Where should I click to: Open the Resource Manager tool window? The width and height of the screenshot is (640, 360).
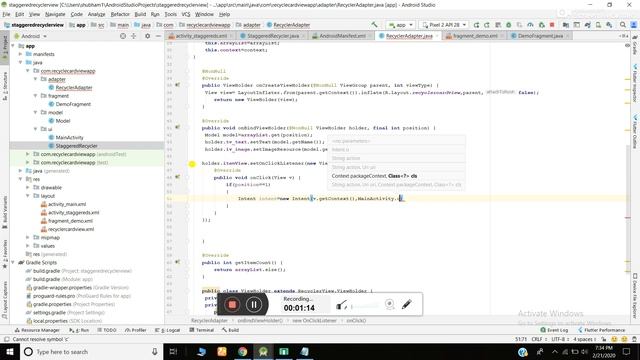click(x=37, y=330)
